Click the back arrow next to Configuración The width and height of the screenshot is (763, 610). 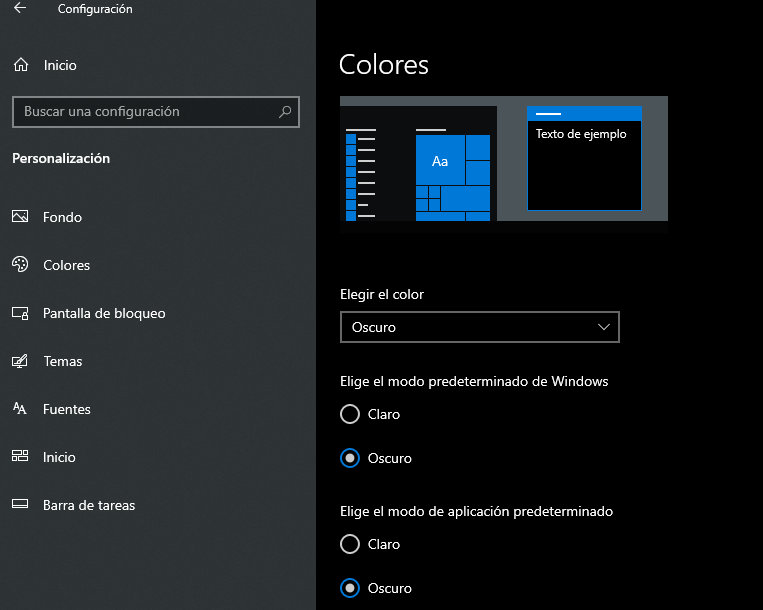[x=20, y=9]
